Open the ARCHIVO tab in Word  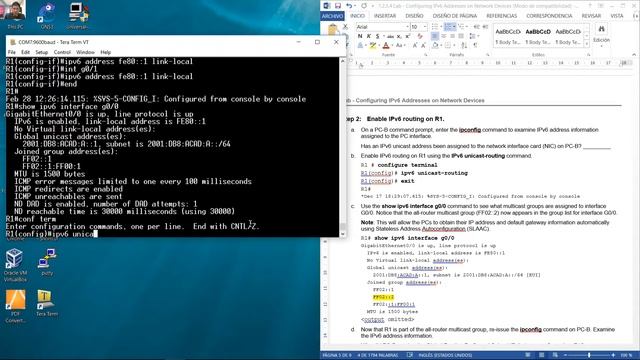(332, 16)
